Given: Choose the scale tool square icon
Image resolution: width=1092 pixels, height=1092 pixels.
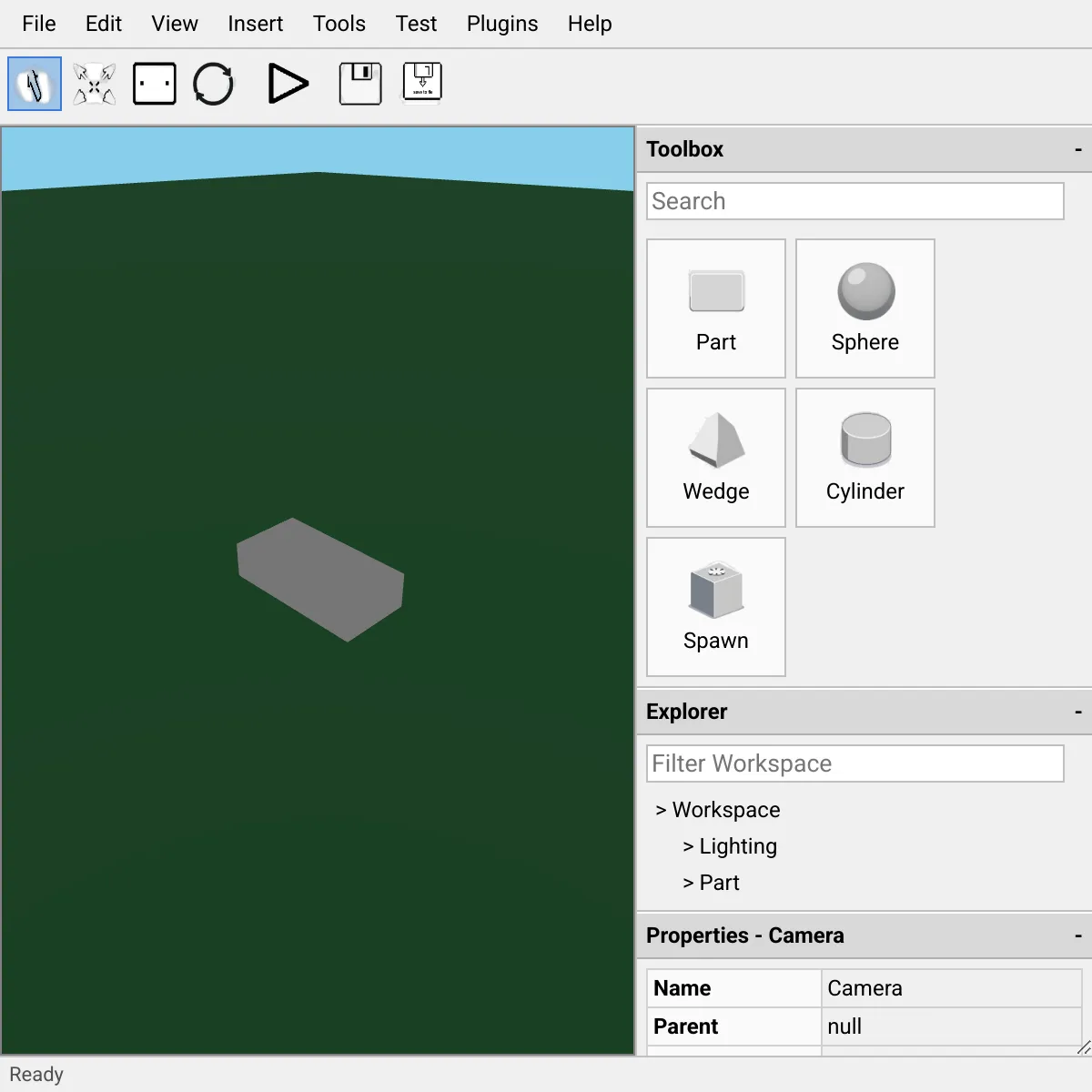Looking at the screenshot, I should pos(155,84).
